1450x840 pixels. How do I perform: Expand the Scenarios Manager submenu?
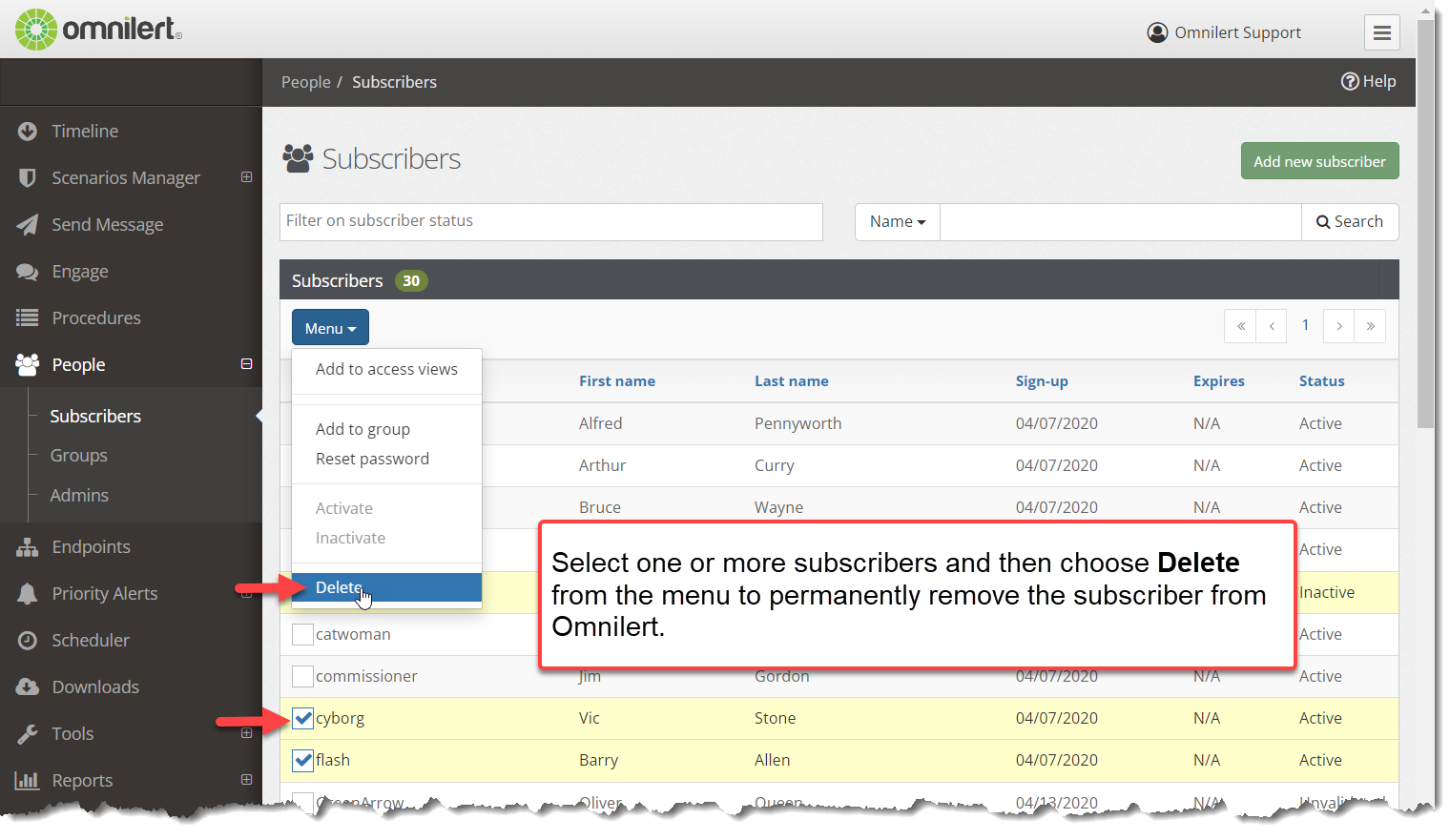pos(246,177)
